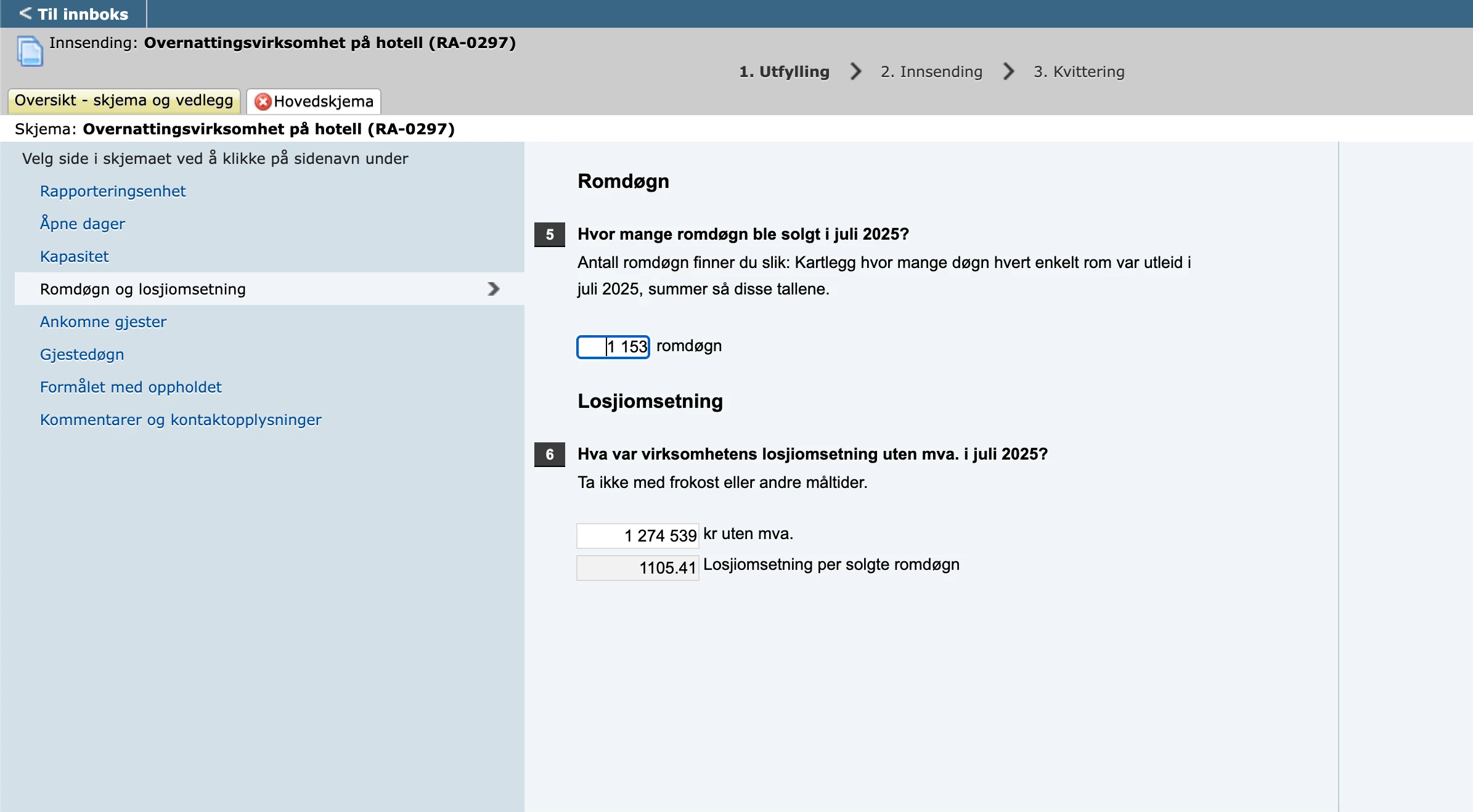
Task: Go back via Til innboks button
Action: [x=73, y=14]
